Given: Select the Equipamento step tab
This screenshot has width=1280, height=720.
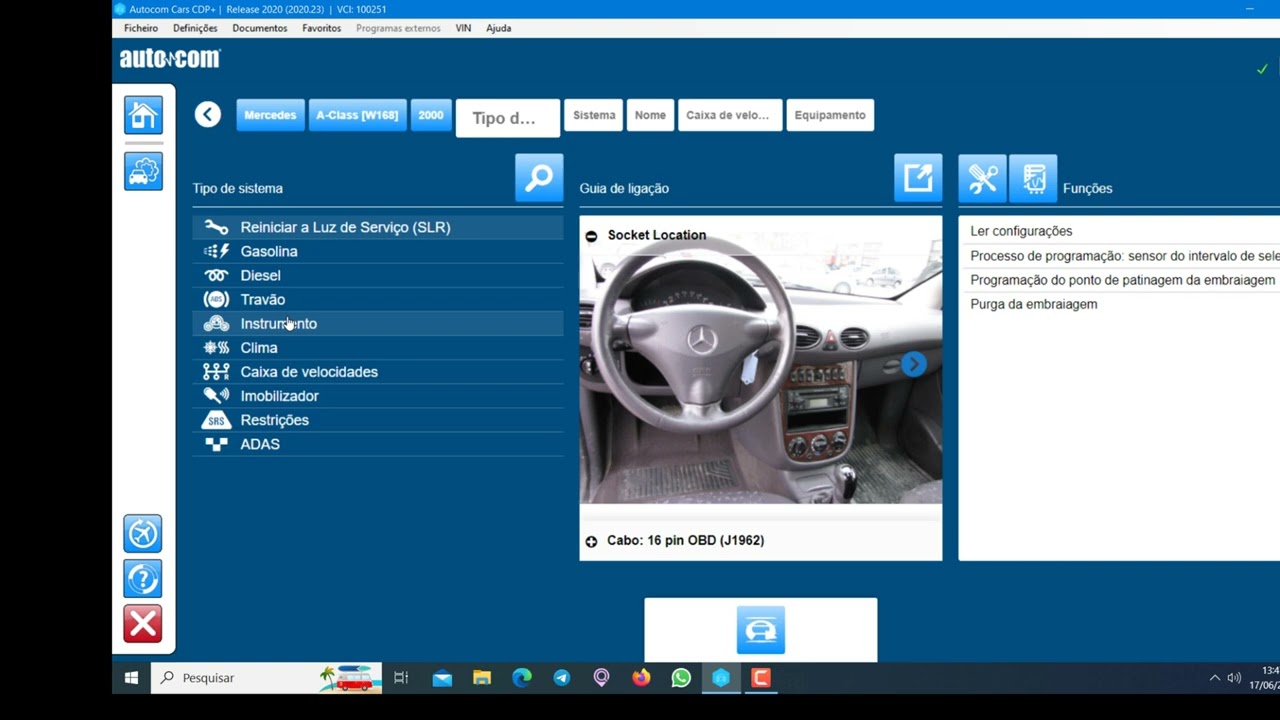Looking at the screenshot, I should 830,115.
